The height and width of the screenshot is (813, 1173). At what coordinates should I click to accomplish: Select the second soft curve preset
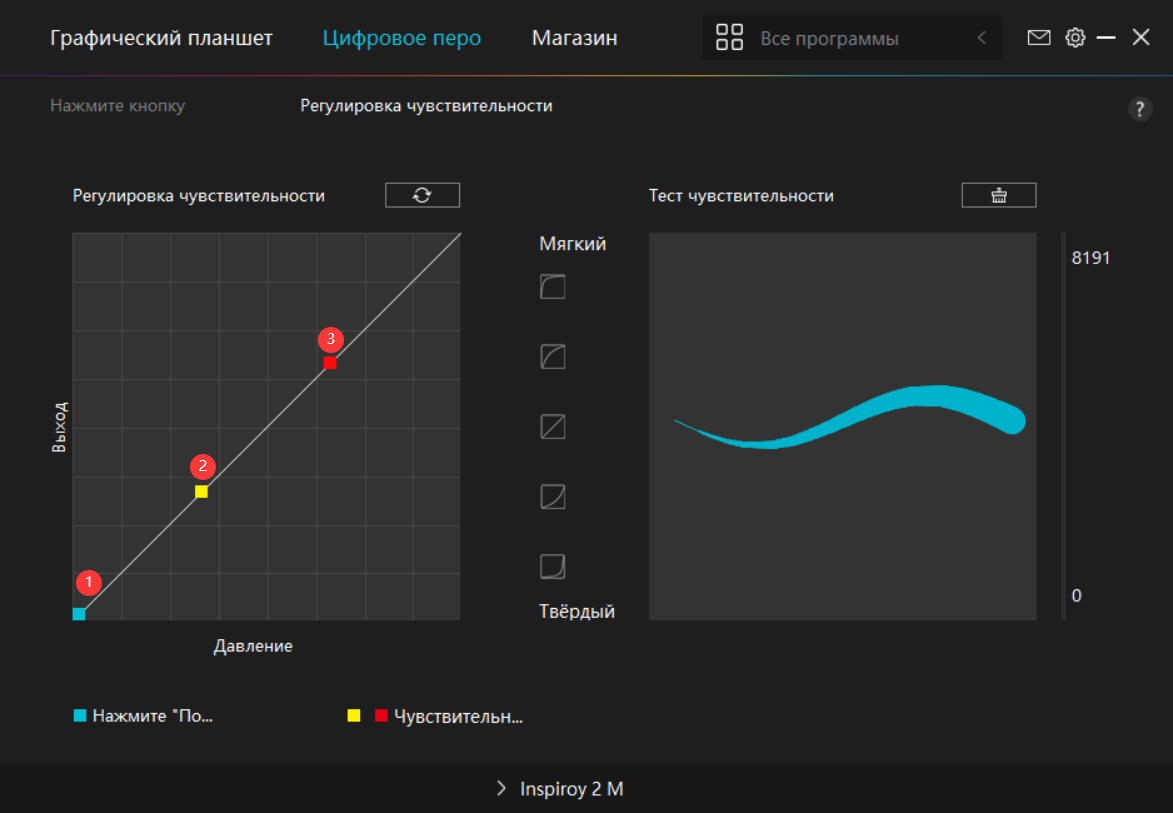552,357
